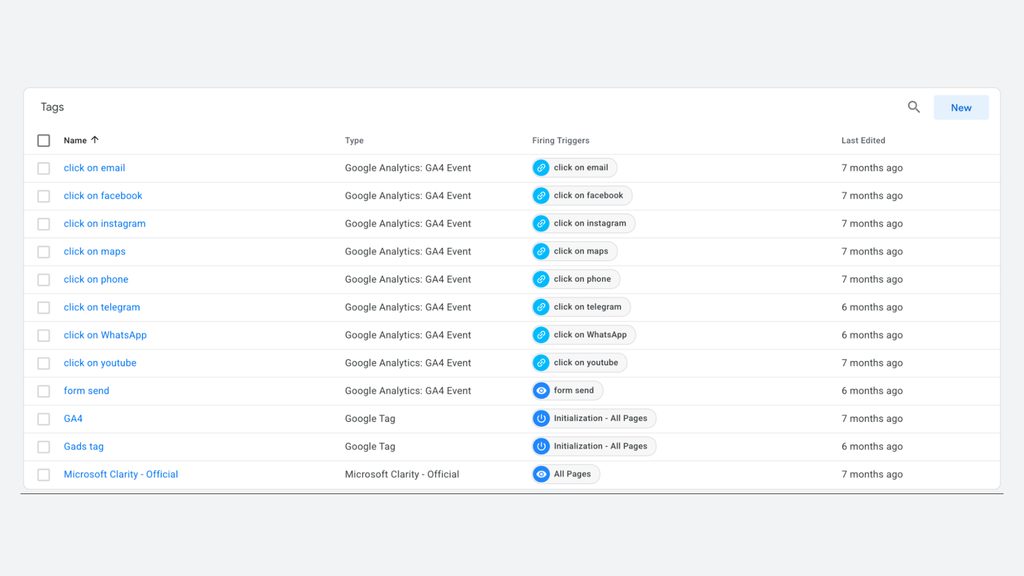Click eye trigger icon for form send
This screenshot has height=576, width=1024.
coord(541,391)
